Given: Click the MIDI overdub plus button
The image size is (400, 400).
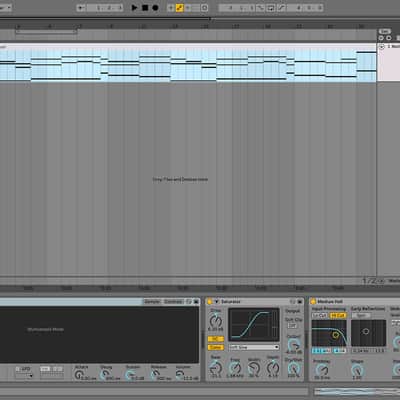Looking at the screenshot, I should (x=171, y=8).
